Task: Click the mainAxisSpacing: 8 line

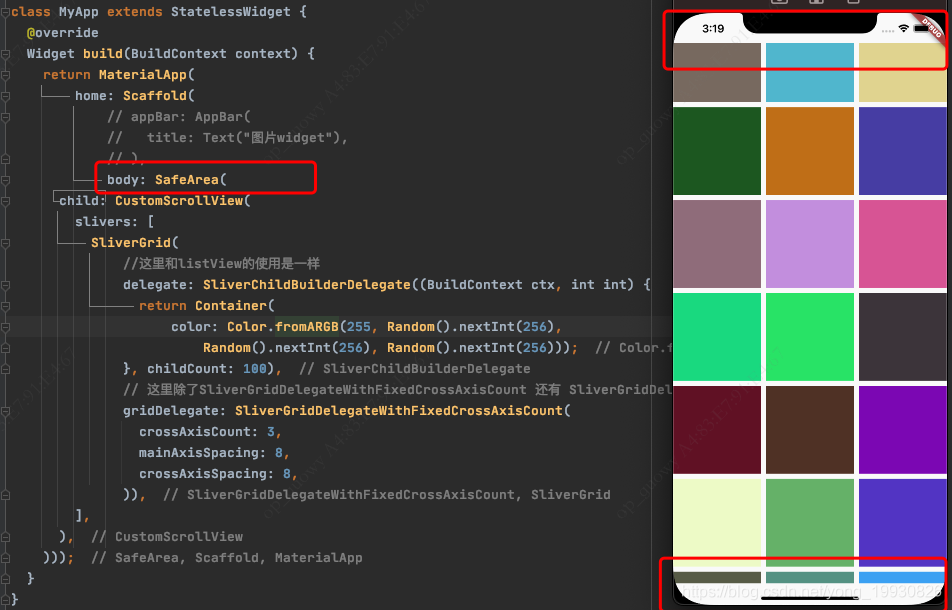Action: [214, 453]
